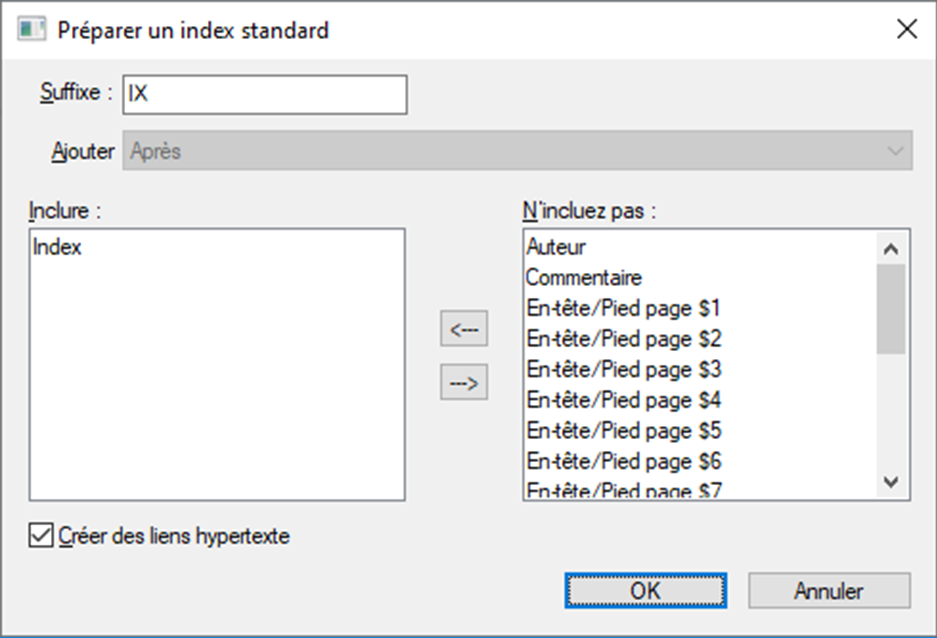The image size is (937, 638).
Task: Select Auteur in the exclusion list
Action: [600, 247]
